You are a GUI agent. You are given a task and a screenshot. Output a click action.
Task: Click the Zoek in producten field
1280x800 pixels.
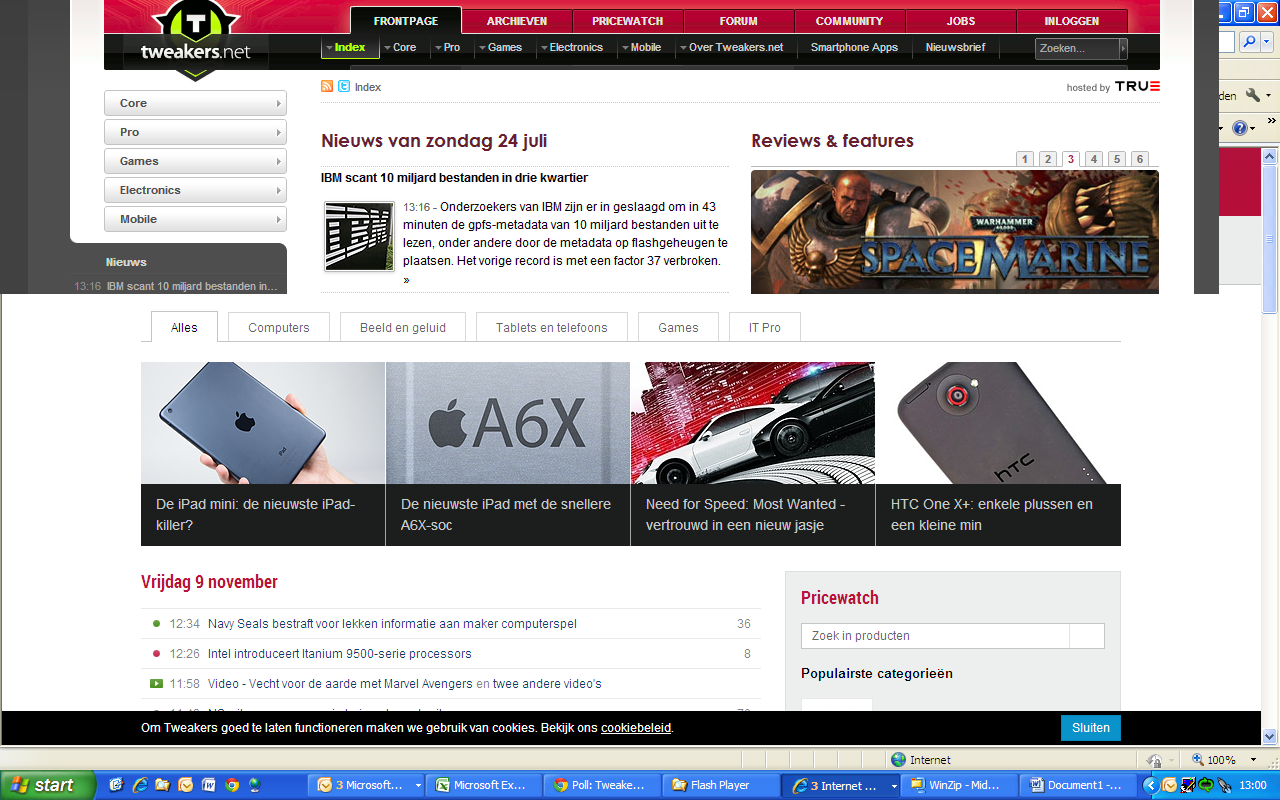coord(935,636)
